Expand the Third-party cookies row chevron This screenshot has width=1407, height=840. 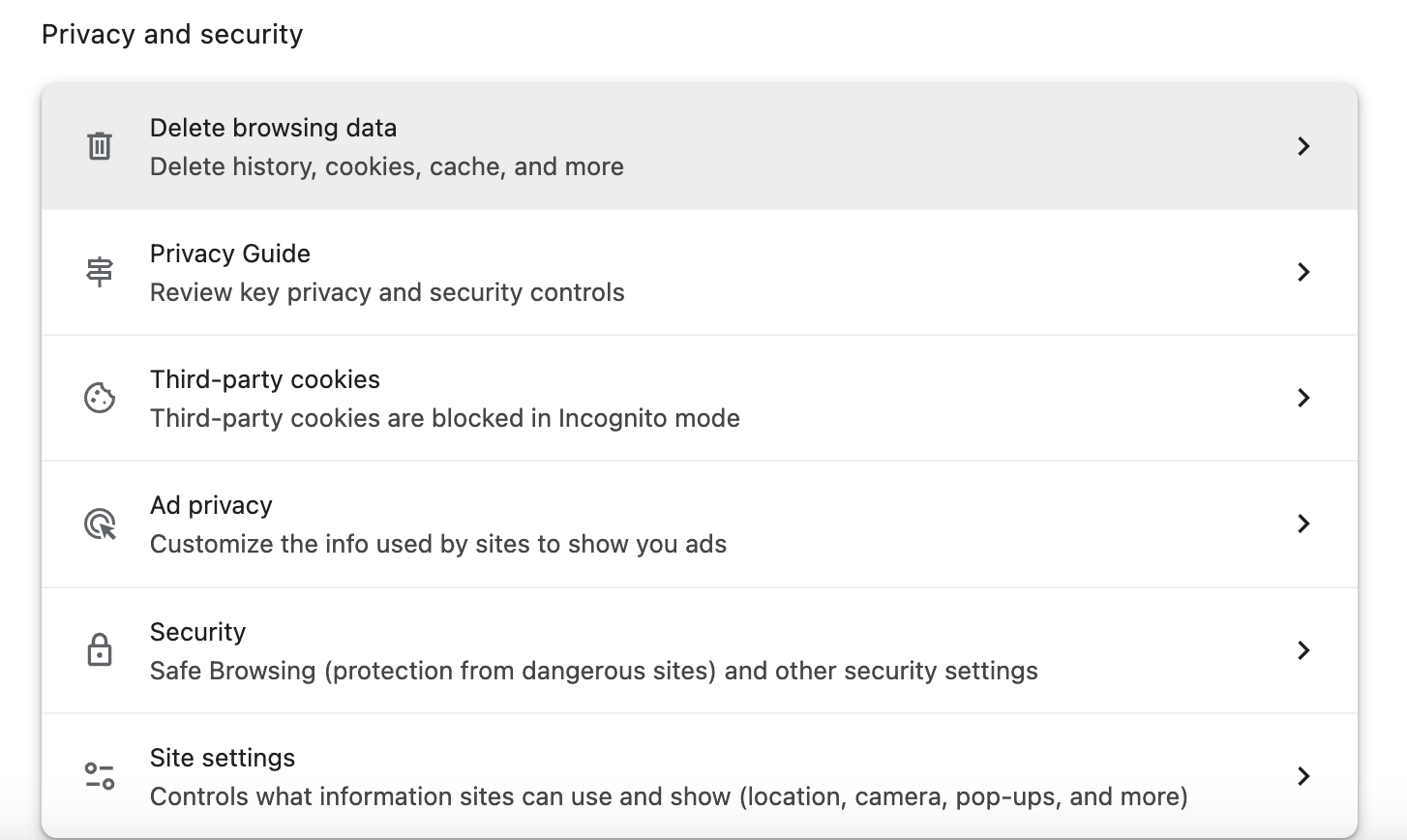pos(1303,398)
